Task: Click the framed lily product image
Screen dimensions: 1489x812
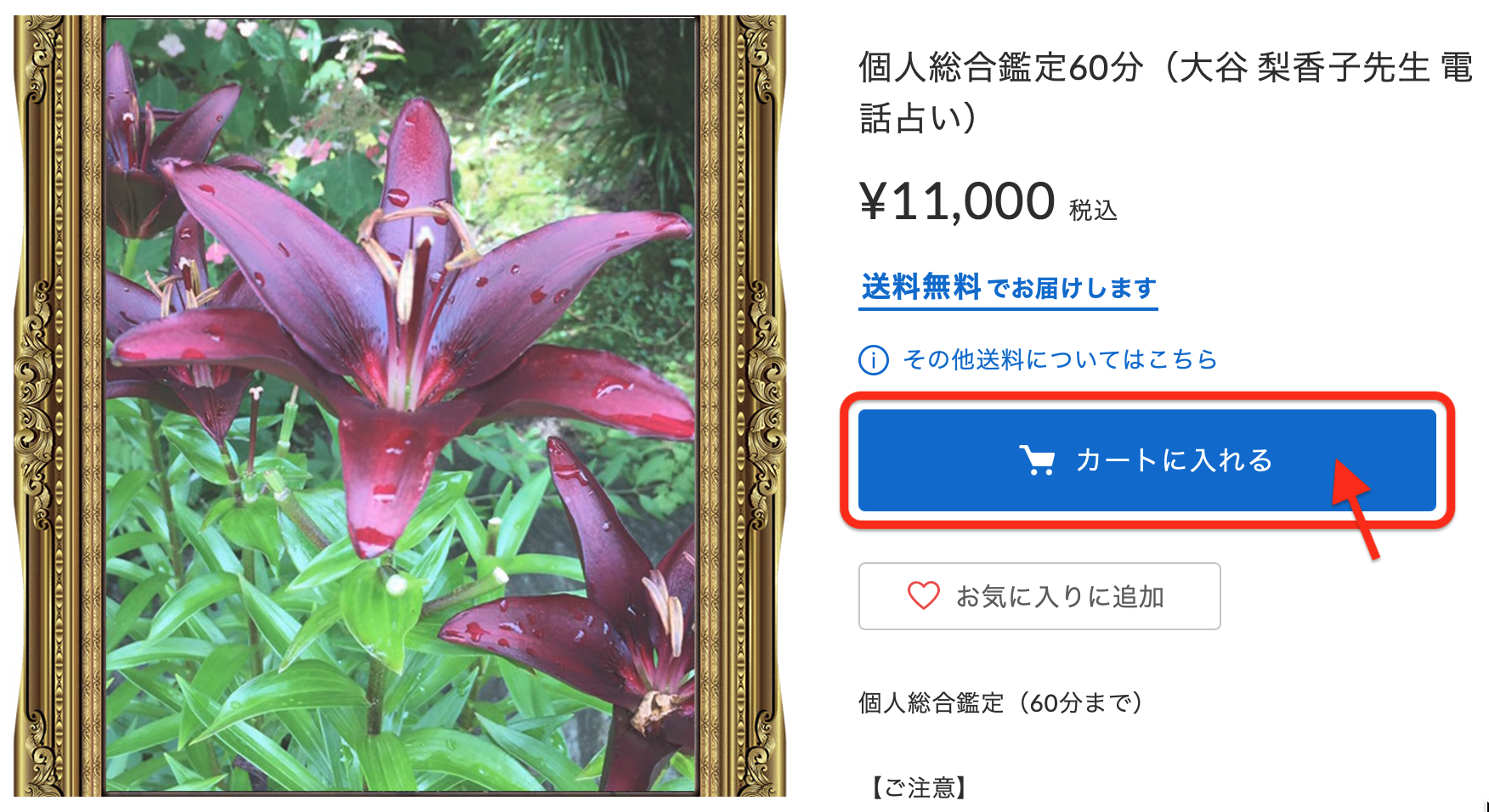Action: tap(399, 406)
